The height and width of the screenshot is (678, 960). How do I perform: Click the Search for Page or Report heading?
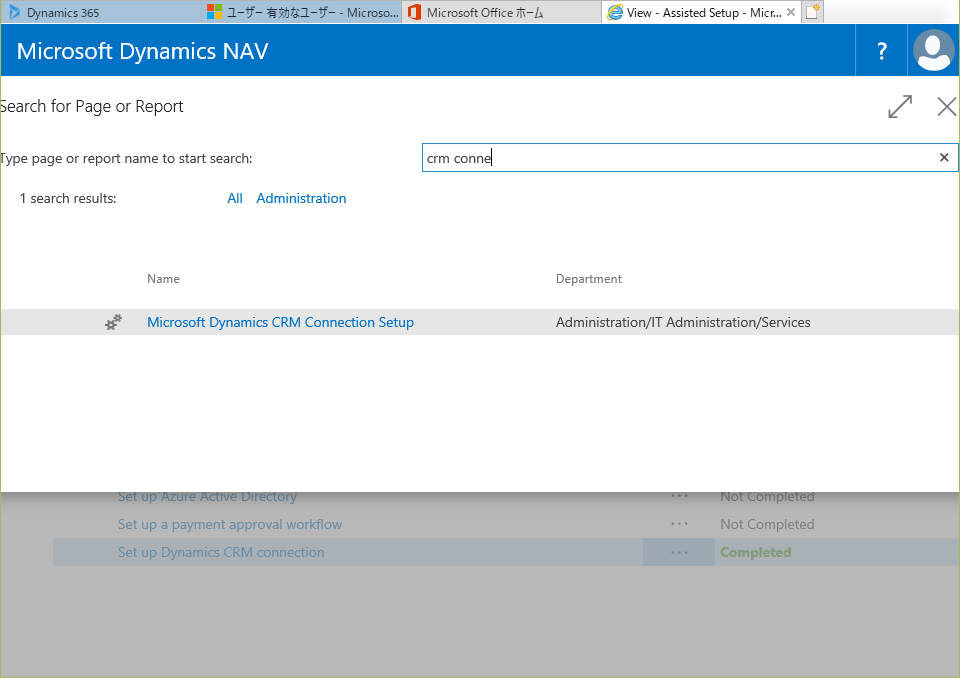[92, 107]
